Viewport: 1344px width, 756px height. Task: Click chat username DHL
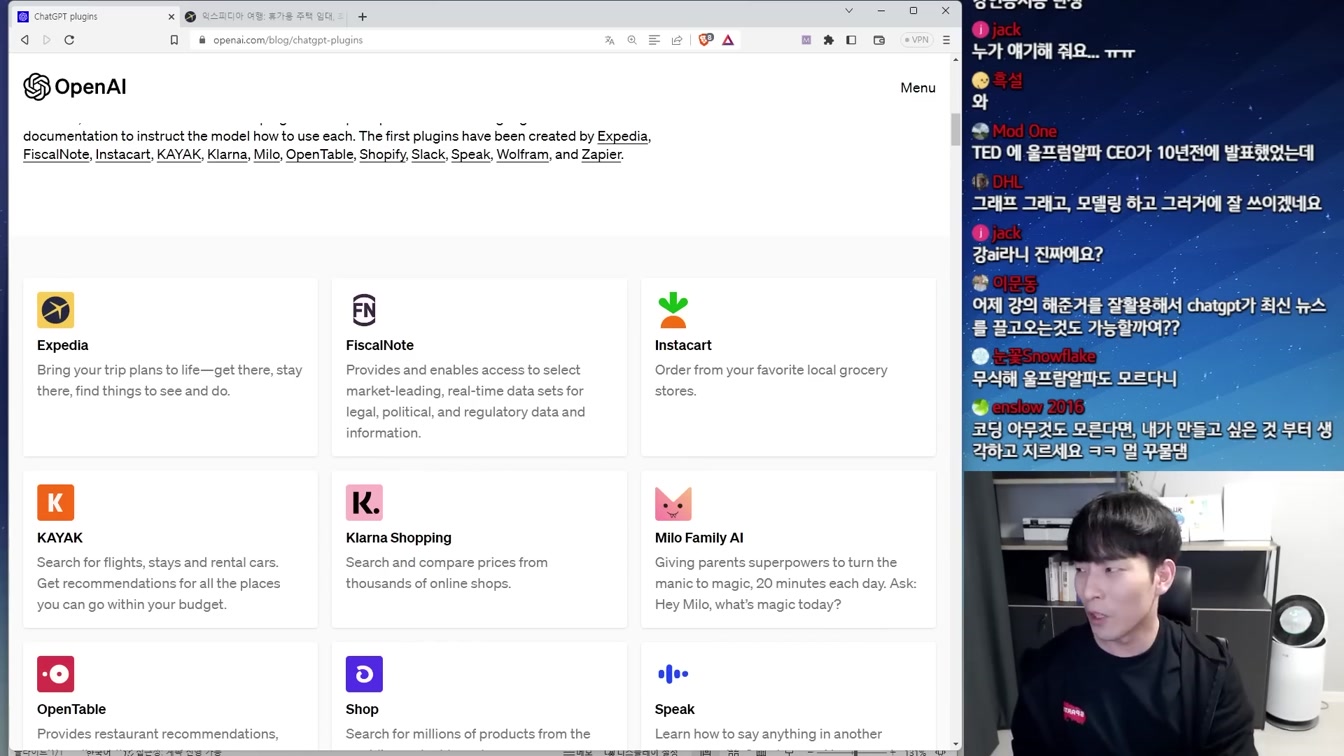point(1007,182)
